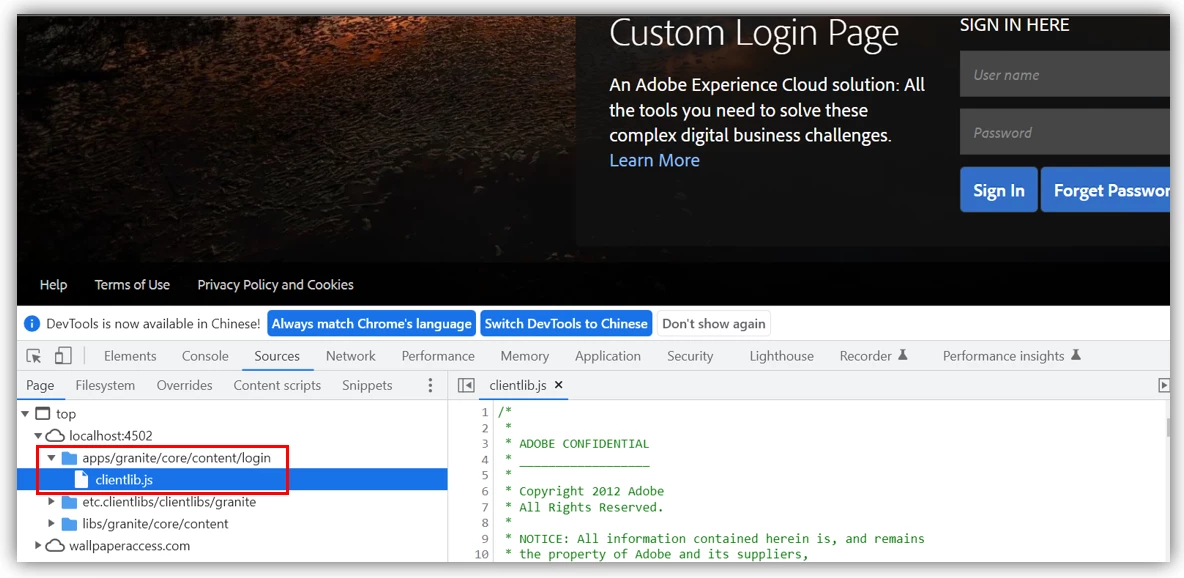
Task: Switch to the Elements panel tab
Action: [130, 356]
